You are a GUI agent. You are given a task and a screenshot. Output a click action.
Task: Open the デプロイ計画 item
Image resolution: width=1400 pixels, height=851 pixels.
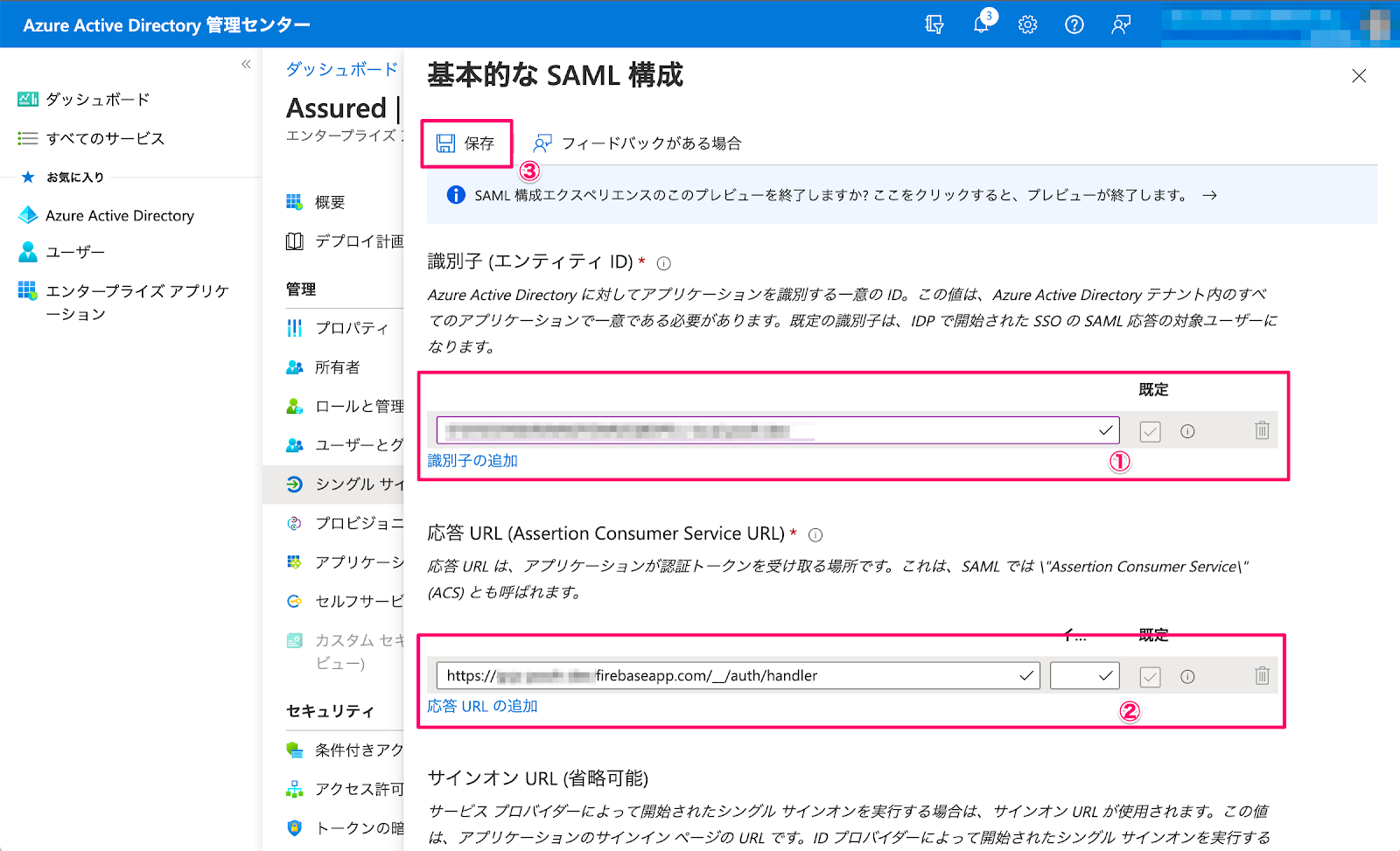click(345, 241)
